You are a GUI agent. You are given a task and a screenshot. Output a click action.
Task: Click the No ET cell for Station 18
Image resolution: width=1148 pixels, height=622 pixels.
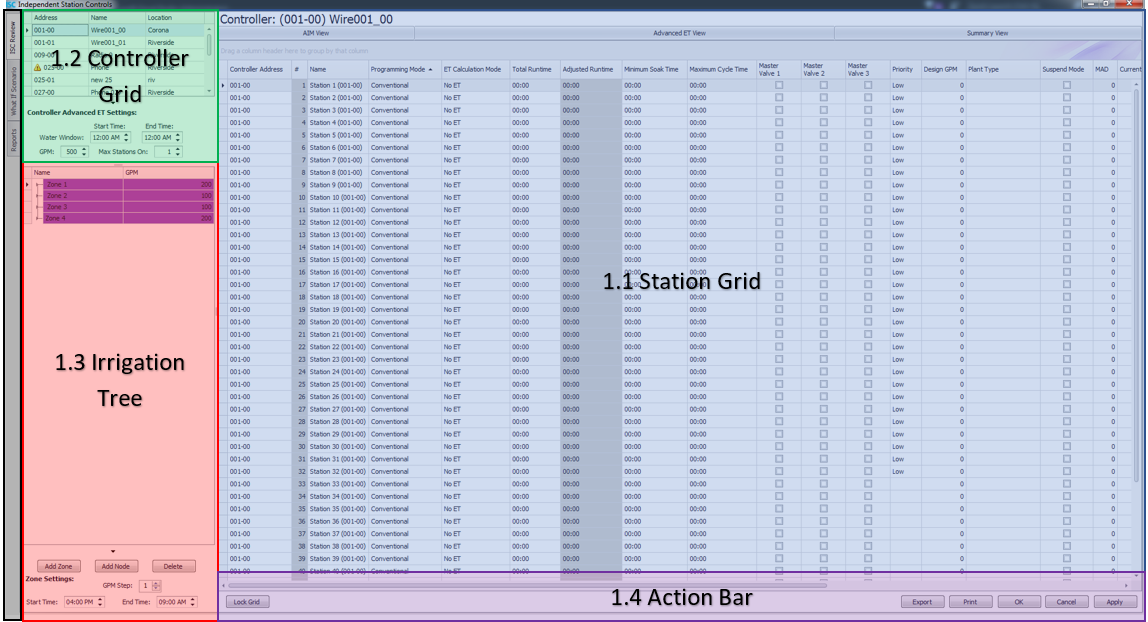pyautogui.click(x=474, y=297)
